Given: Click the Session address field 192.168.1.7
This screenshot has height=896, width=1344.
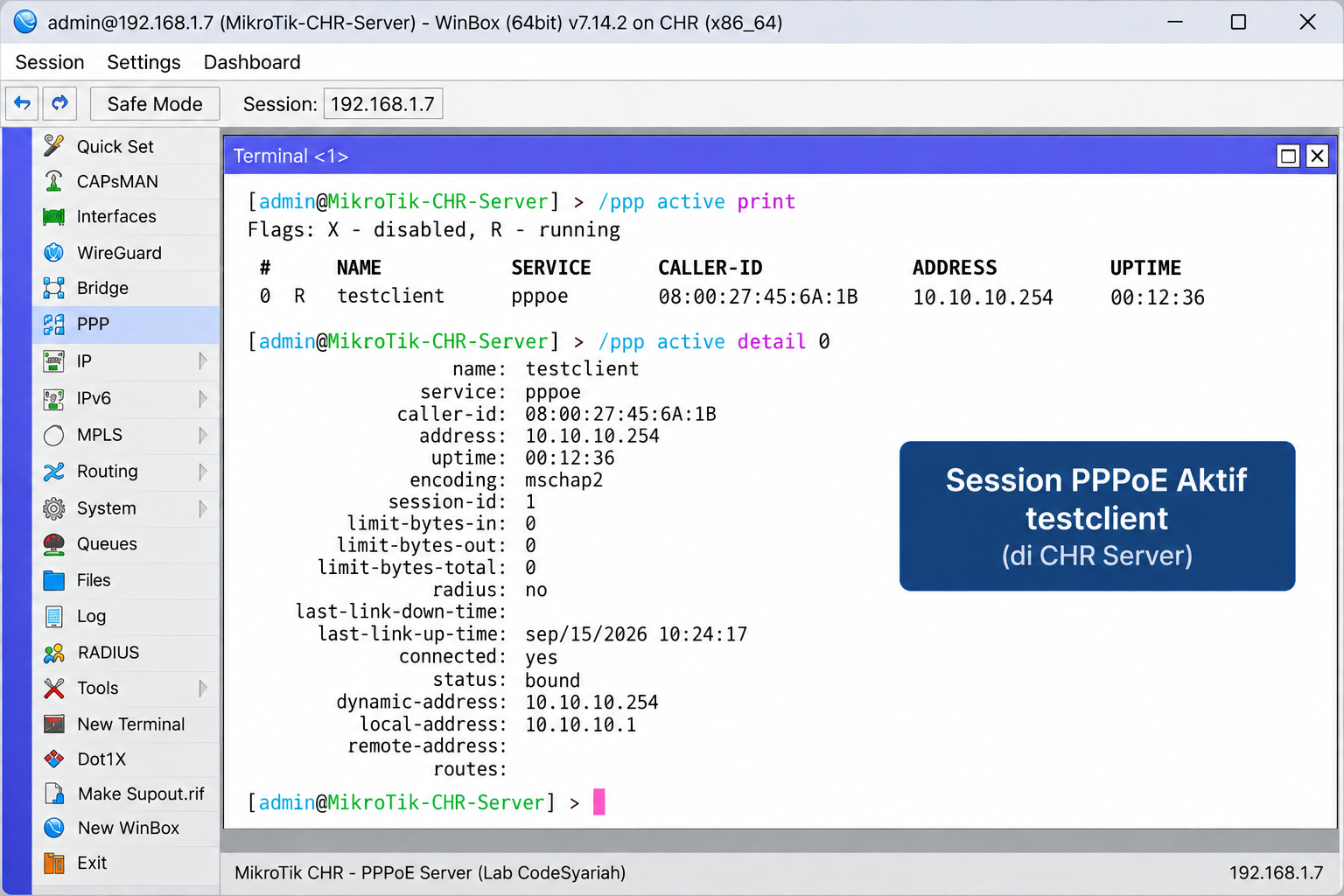Looking at the screenshot, I should pos(383,104).
